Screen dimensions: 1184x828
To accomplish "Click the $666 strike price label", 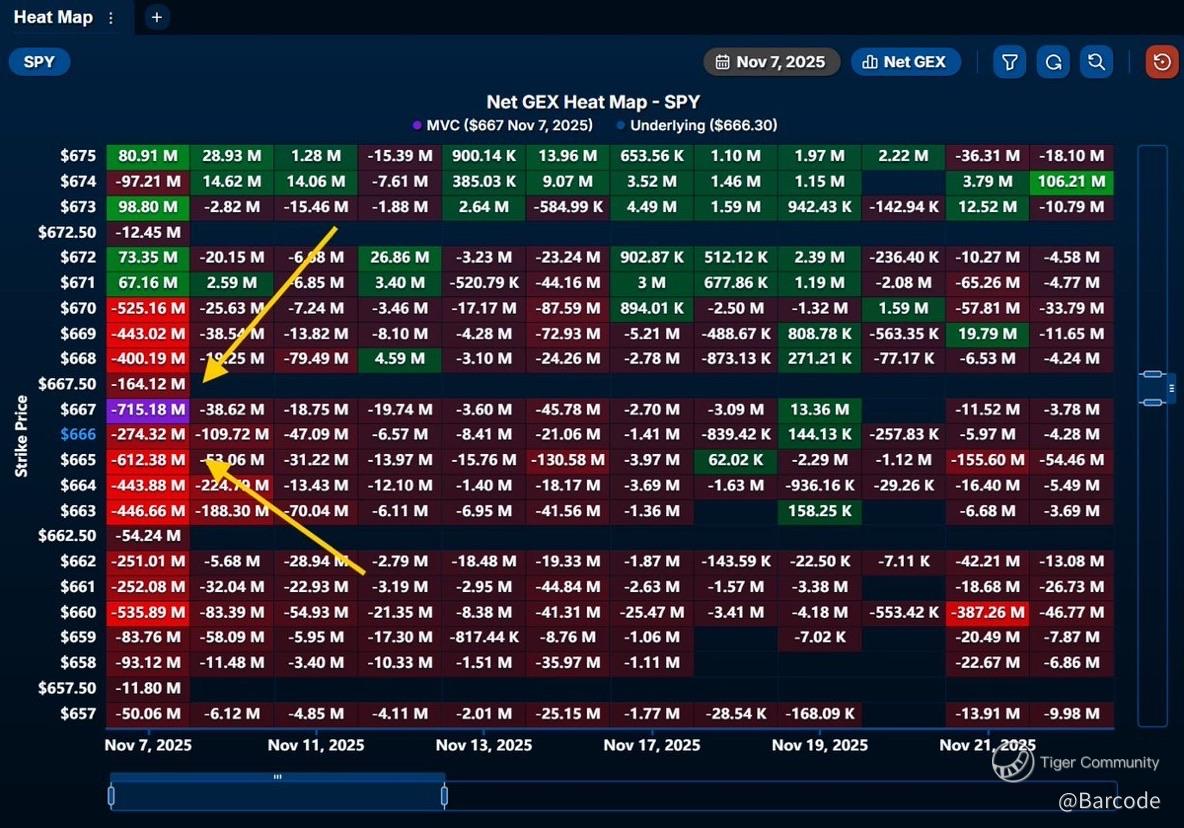I will tap(78, 434).
